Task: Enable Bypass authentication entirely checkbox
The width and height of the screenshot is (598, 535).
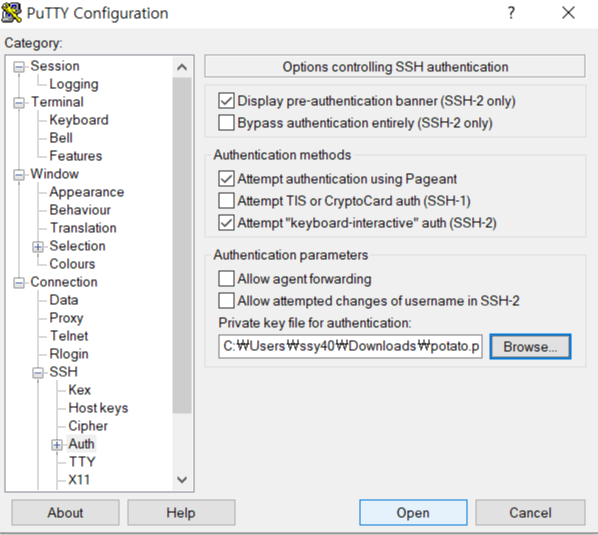Action: pyautogui.click(x=226, y=123)
